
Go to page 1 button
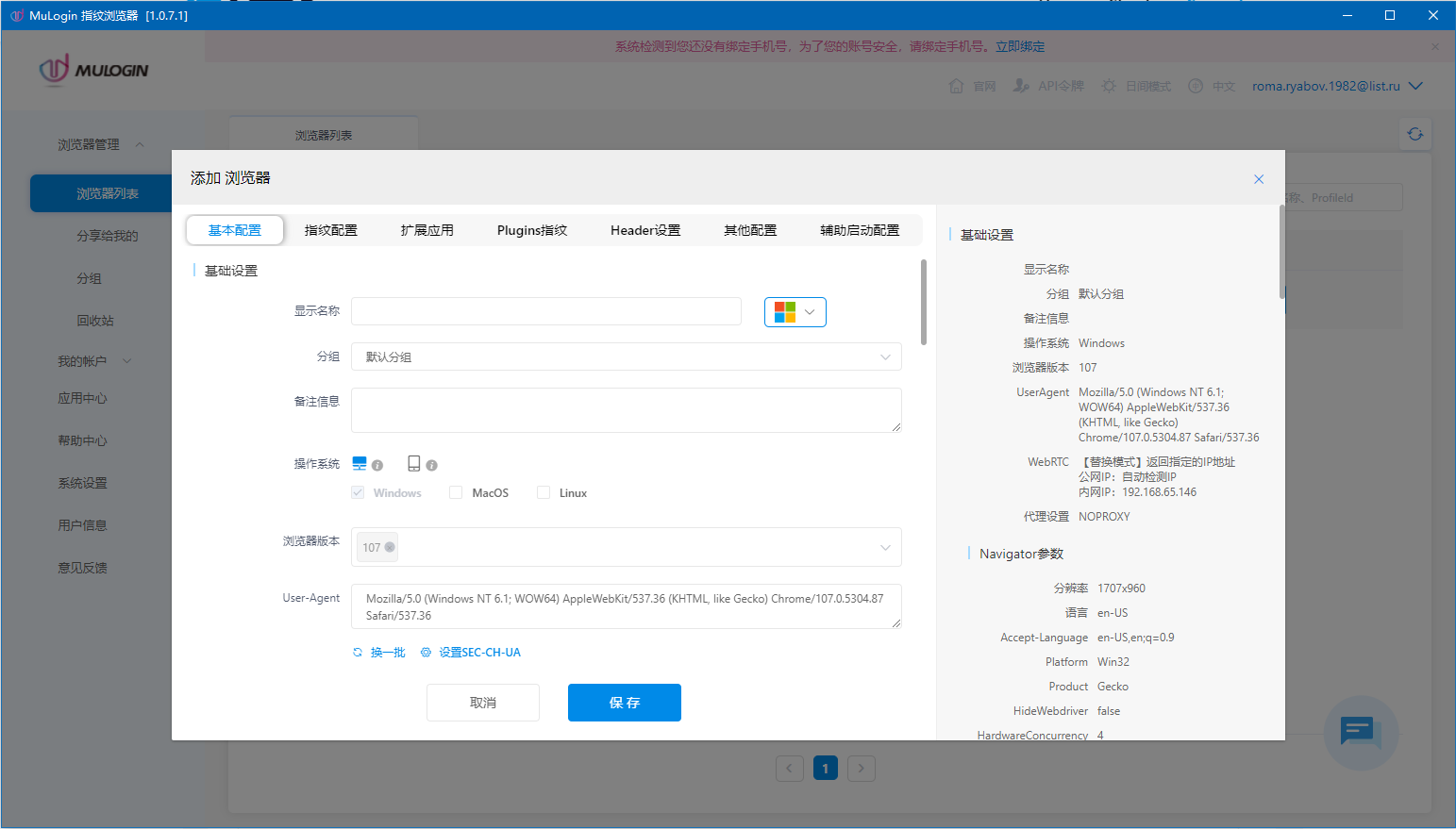(826, 769)
